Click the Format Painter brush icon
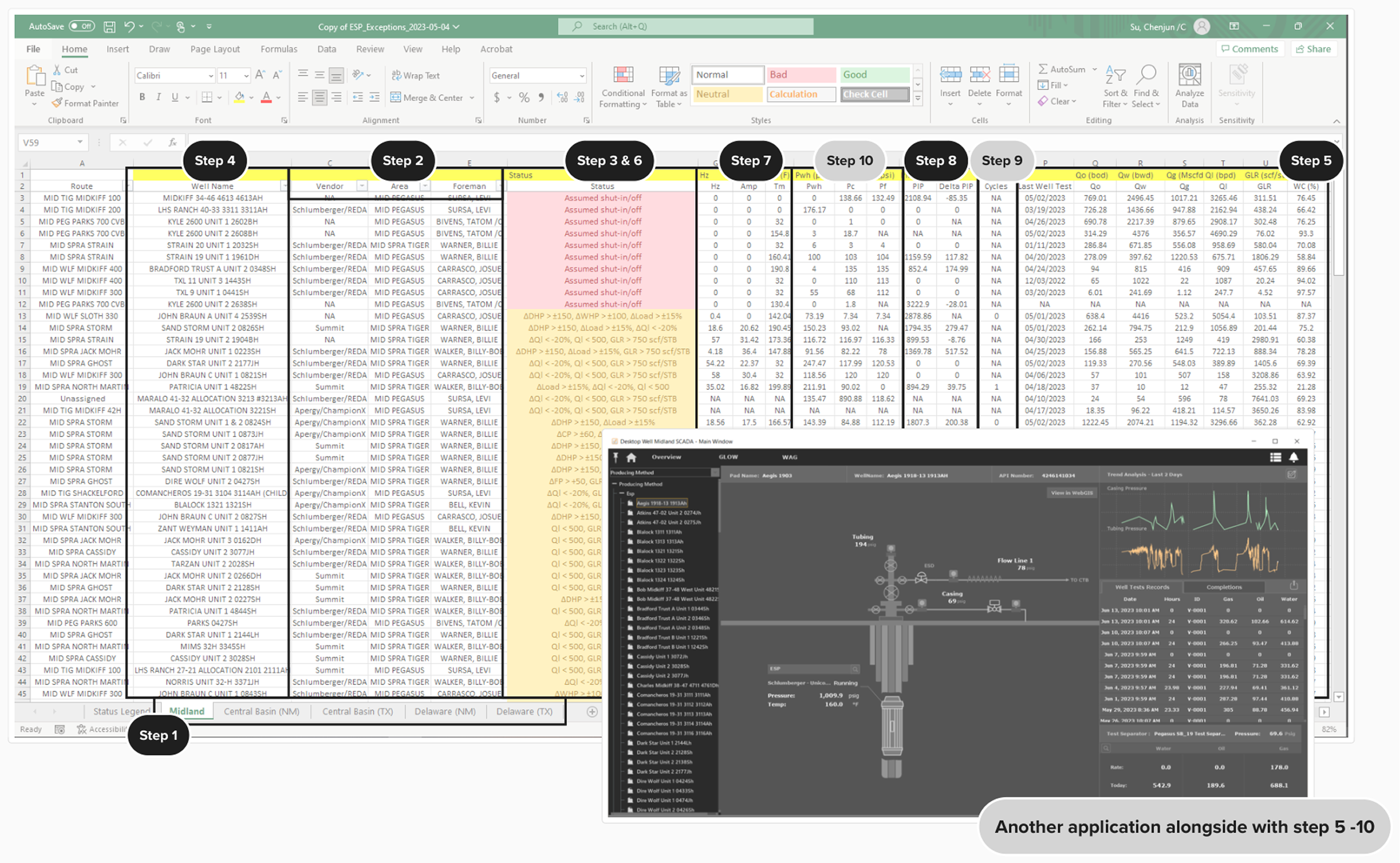This screenshot has height=863, width=1400. 58,103
